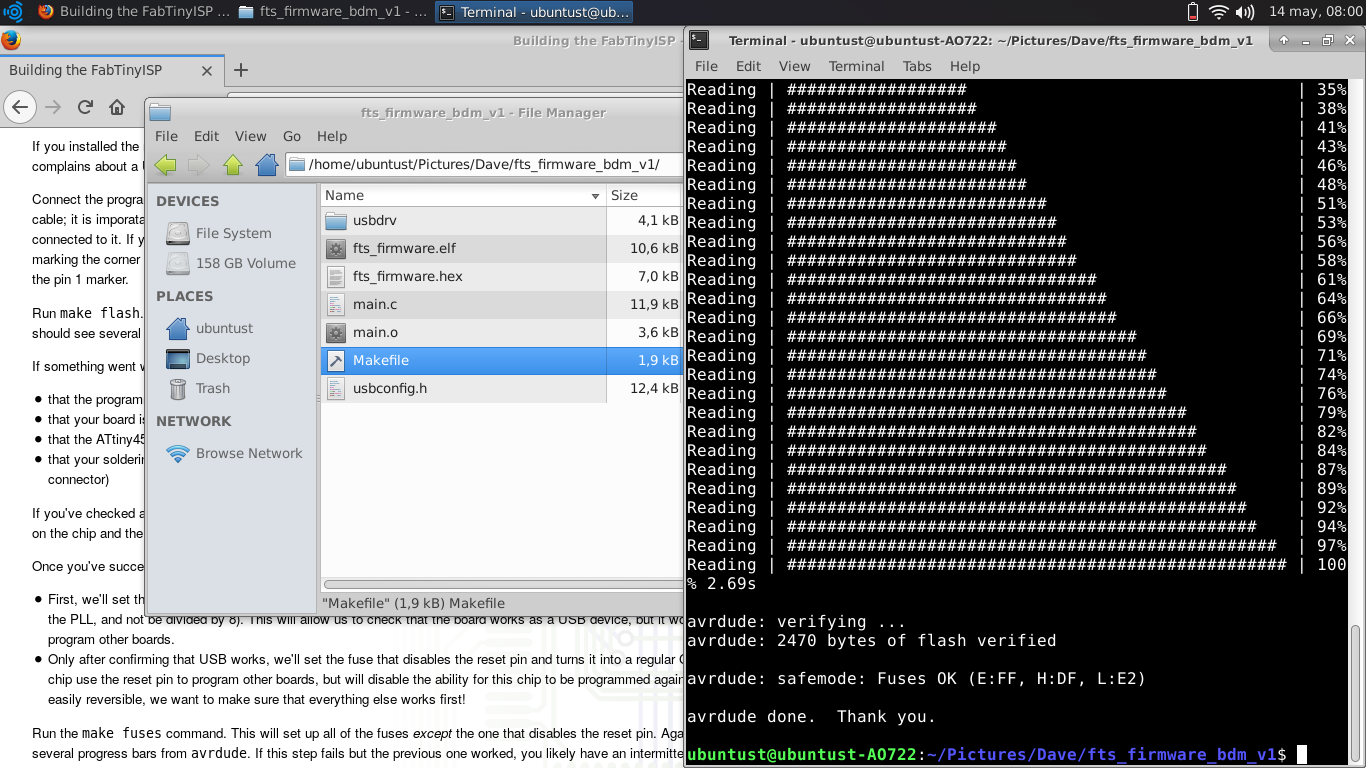The width and height of the screenshot is (1366, 768).
Task: Open View menu in Terminal
Action: point(795,66)
